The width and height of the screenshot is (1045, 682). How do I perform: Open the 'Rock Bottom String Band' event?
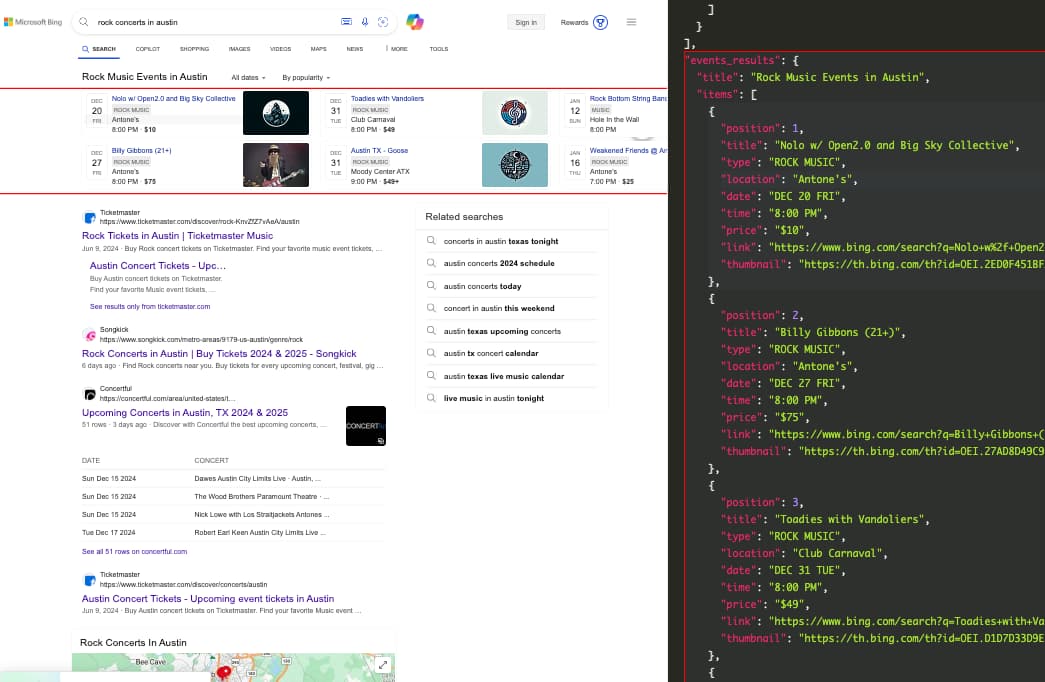(628, 99)
